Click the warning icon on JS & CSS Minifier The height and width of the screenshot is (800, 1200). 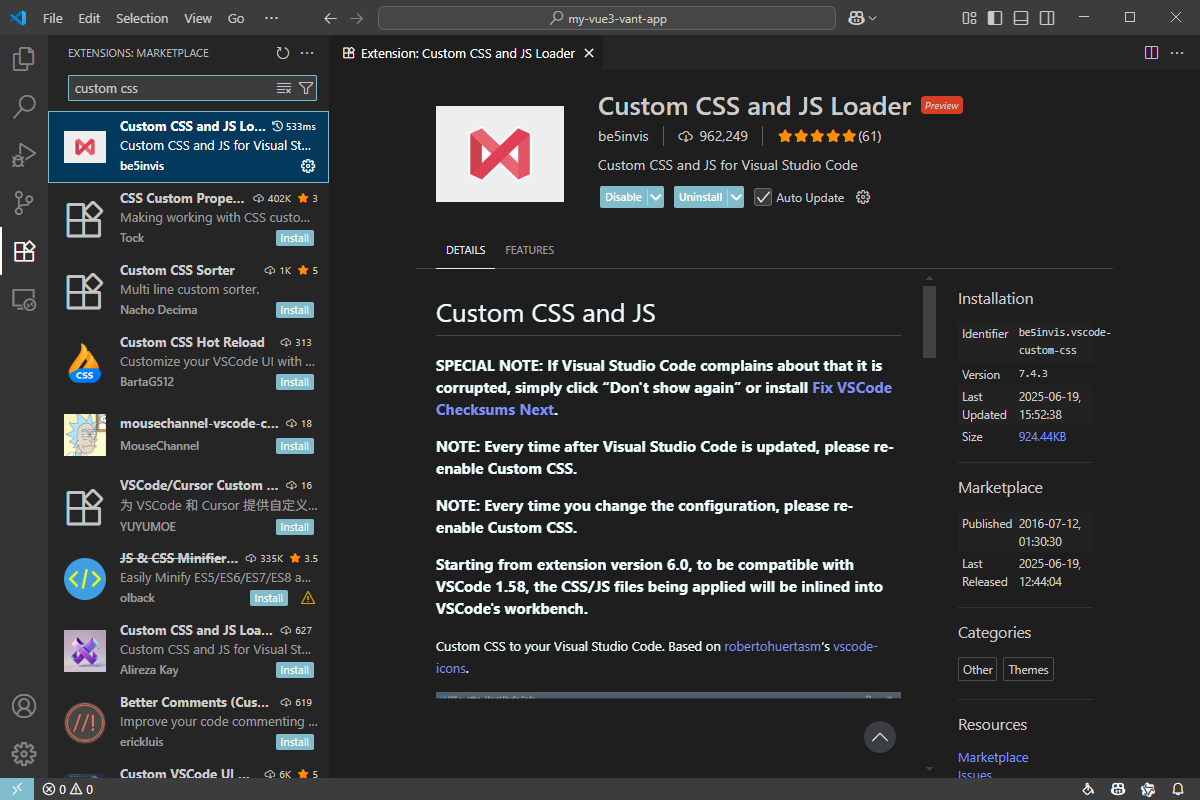click(x=308, y=598)
